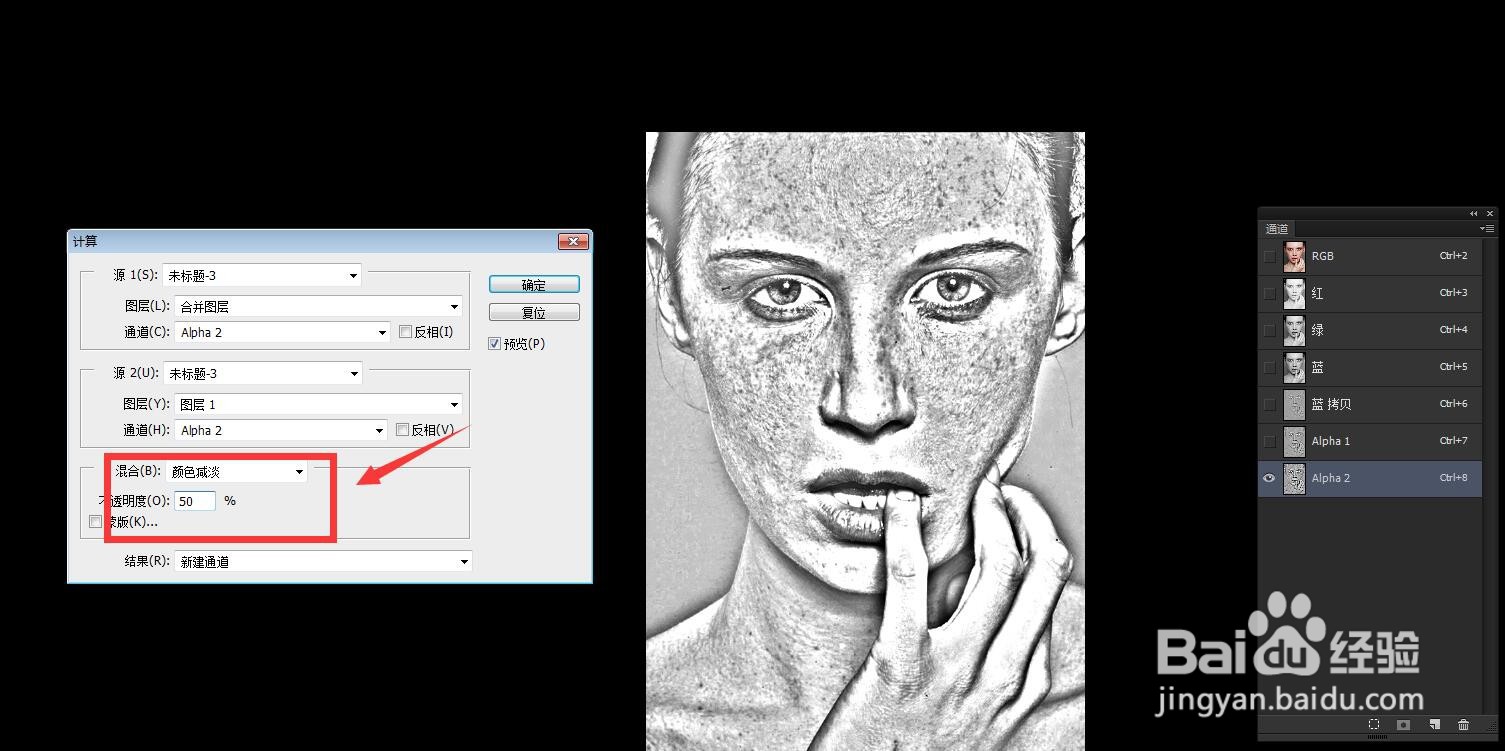
Task: Delete current channel trash icon
Action: [x=1464, y=724]
